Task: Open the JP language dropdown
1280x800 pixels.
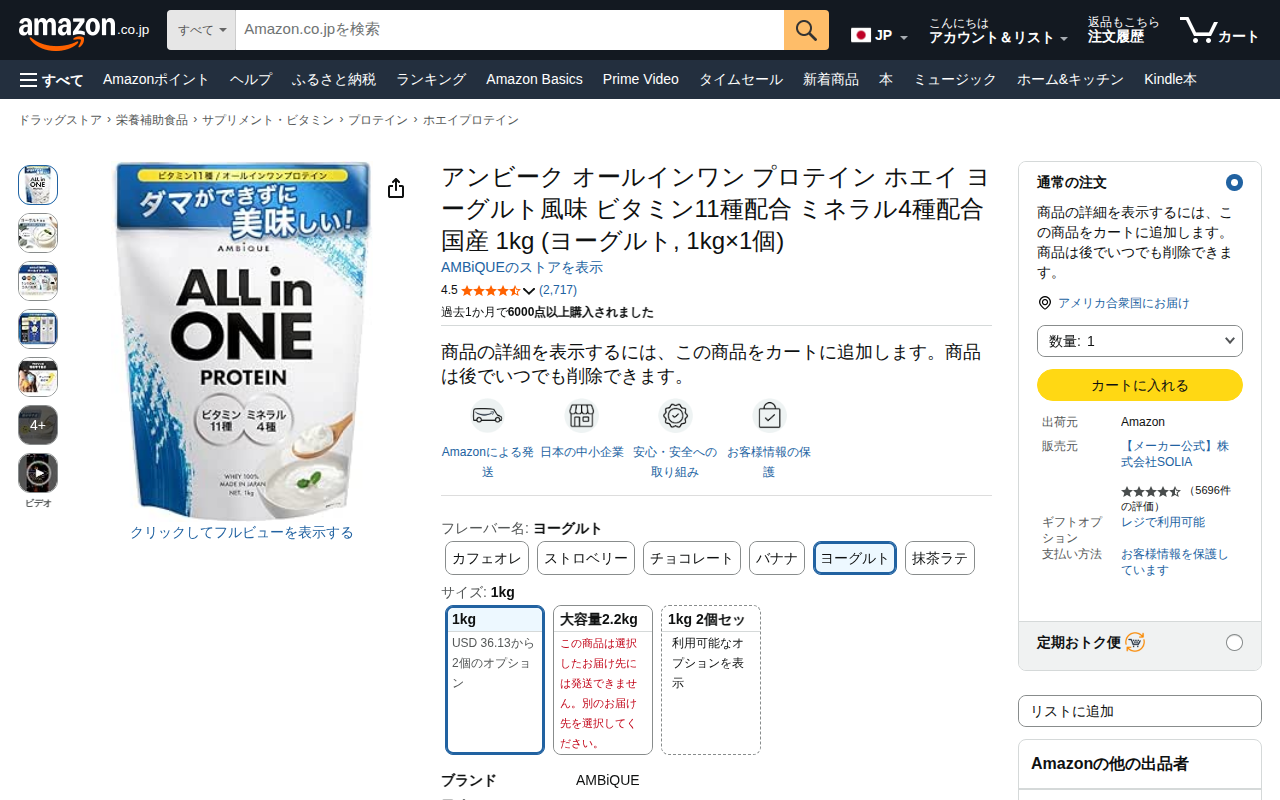Action: 879,36
